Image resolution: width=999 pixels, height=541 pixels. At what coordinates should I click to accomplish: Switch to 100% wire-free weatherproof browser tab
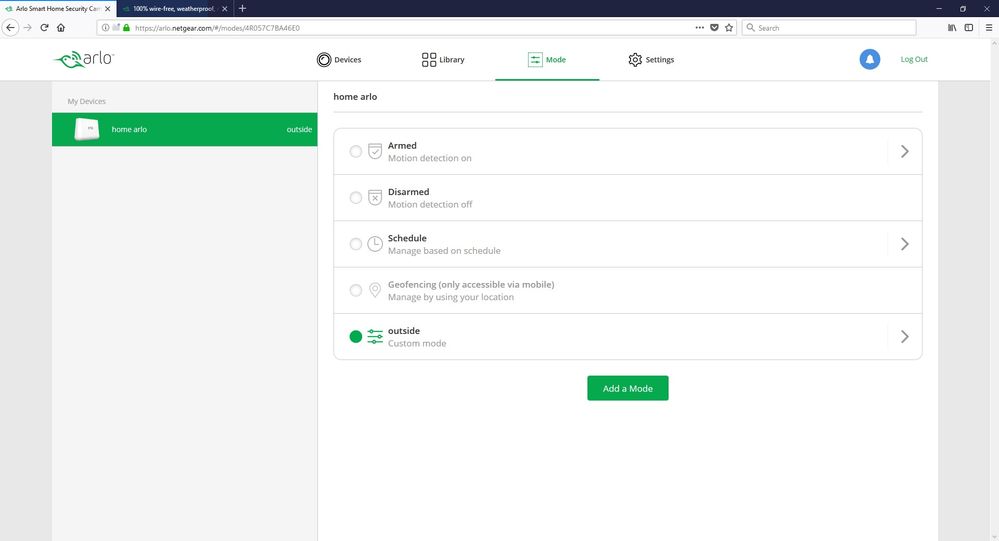[x=174, y=9]
